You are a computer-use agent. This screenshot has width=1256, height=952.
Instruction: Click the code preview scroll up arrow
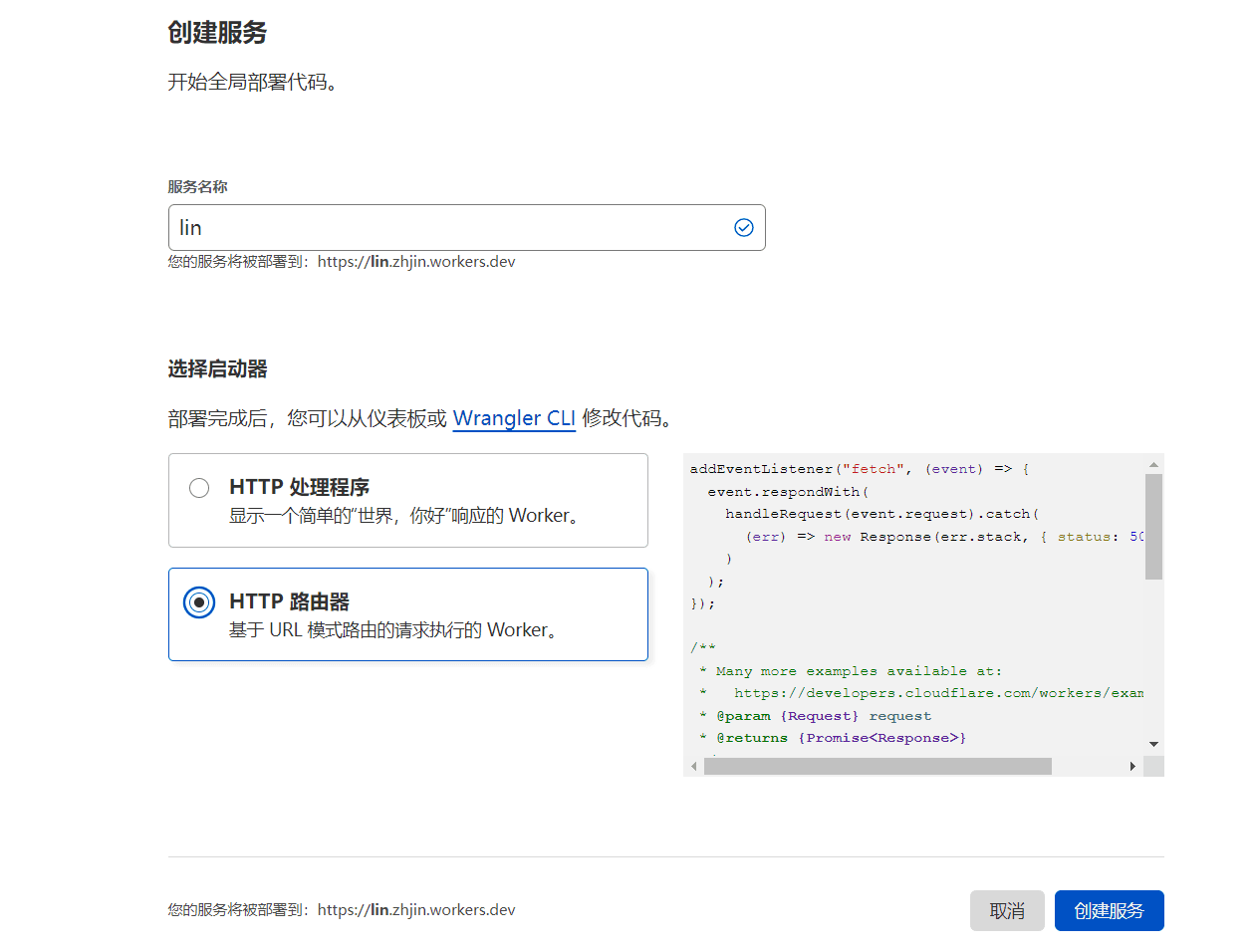[x=1153, y=464]
